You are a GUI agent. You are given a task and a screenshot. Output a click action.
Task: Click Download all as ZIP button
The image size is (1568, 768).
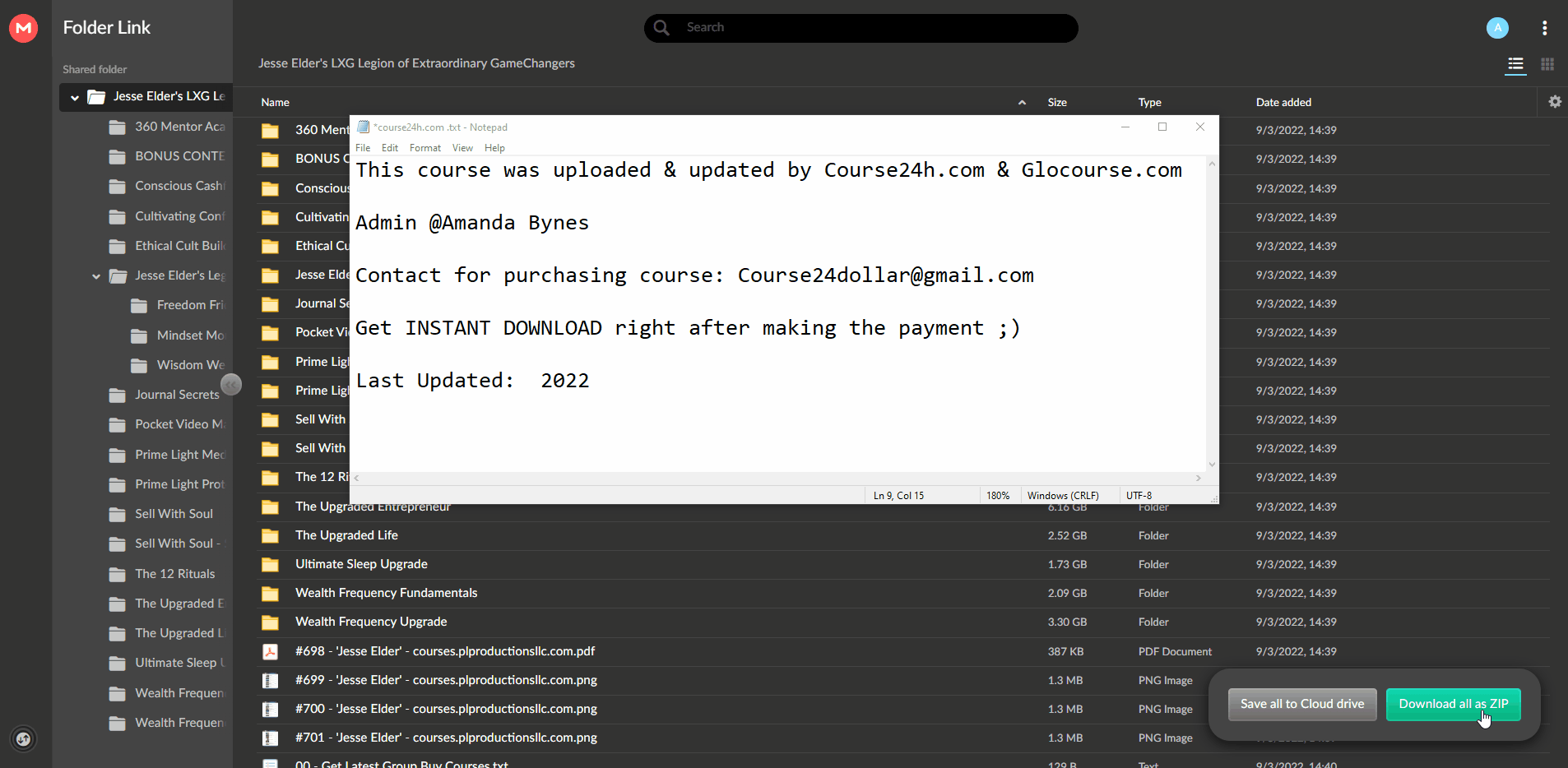(x=1453, y=704)
